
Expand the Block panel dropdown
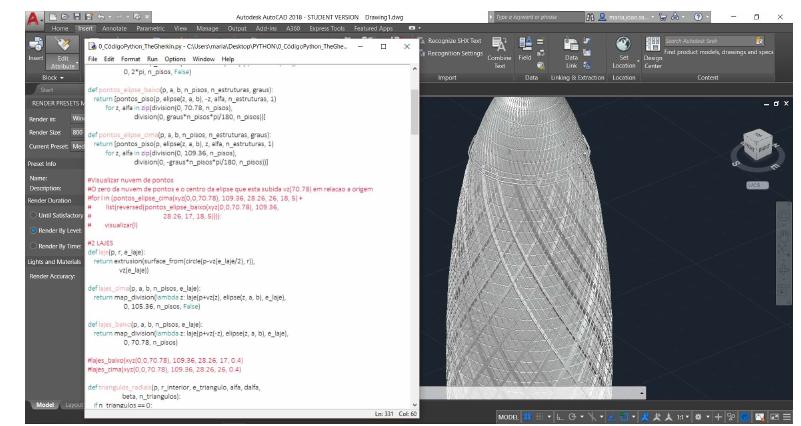[53, 78]
